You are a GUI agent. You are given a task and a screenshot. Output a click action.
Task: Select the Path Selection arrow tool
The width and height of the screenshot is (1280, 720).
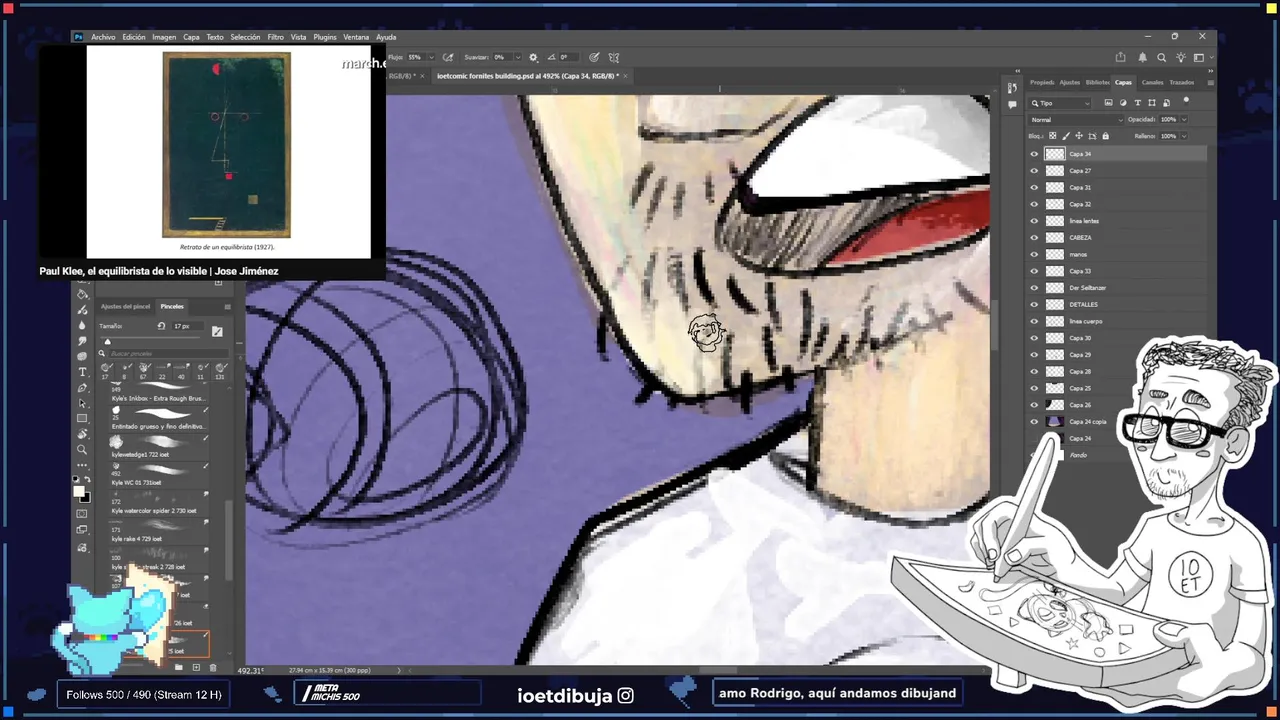point(82,403)
